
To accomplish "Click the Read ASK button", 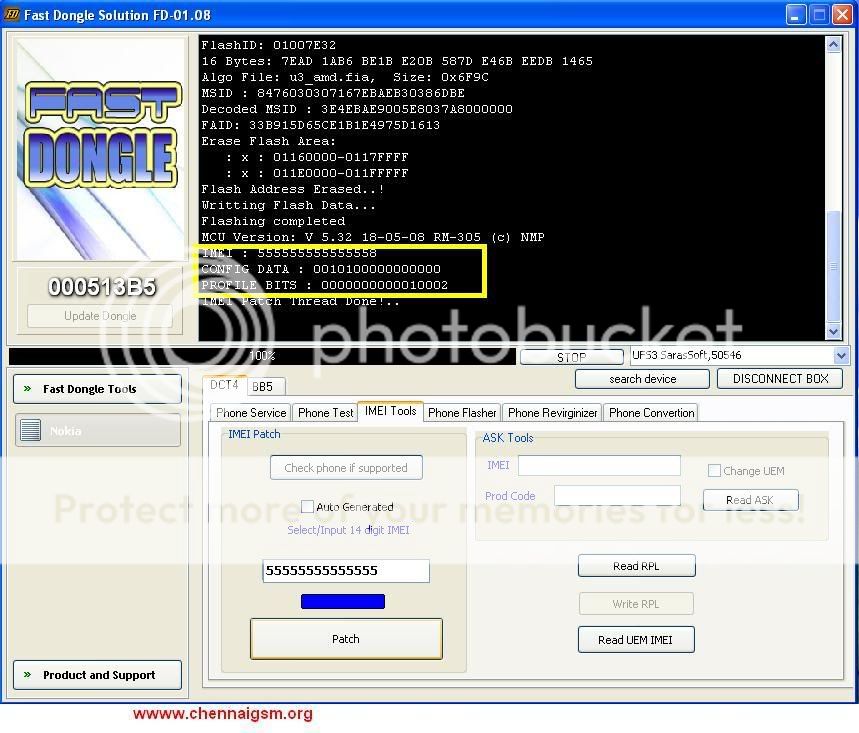I will [750, 500].
